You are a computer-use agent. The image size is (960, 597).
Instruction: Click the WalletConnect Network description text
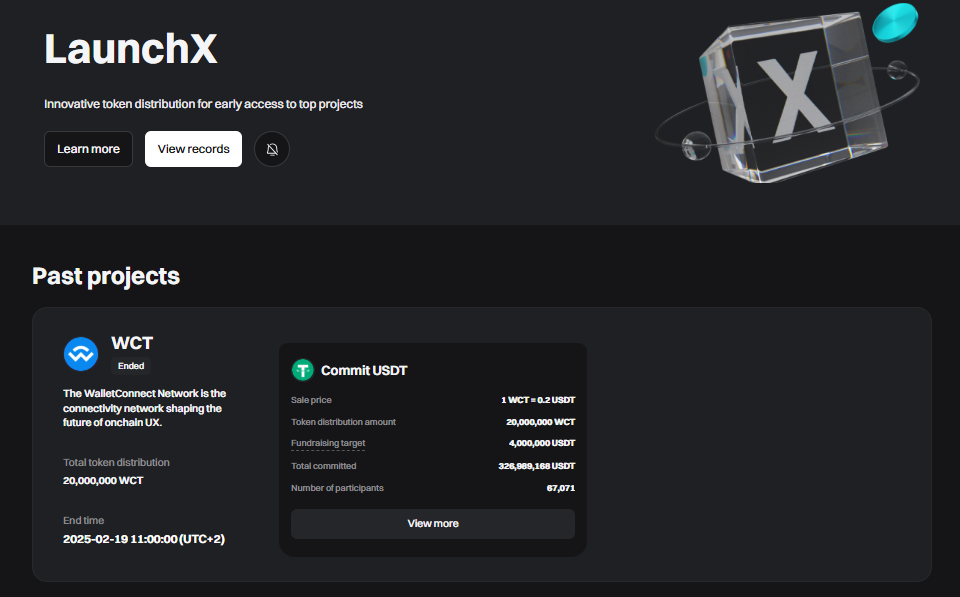click(144, 408)
